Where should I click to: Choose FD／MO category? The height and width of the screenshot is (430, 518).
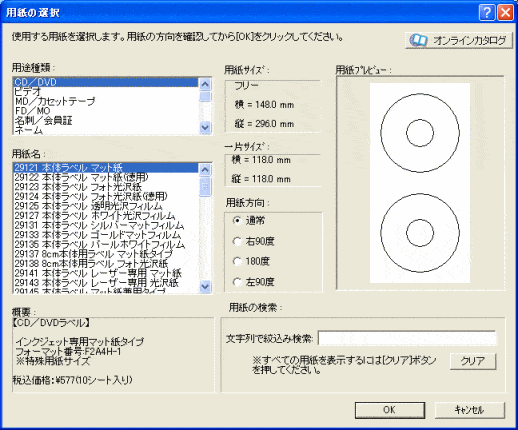tap(106, 111)
